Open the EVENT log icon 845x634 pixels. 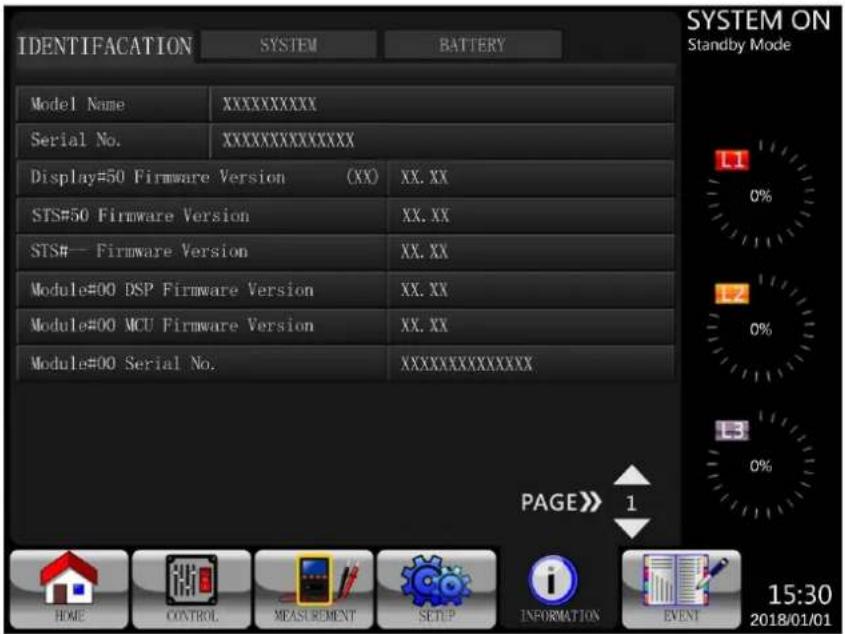[x=681, y=589]
